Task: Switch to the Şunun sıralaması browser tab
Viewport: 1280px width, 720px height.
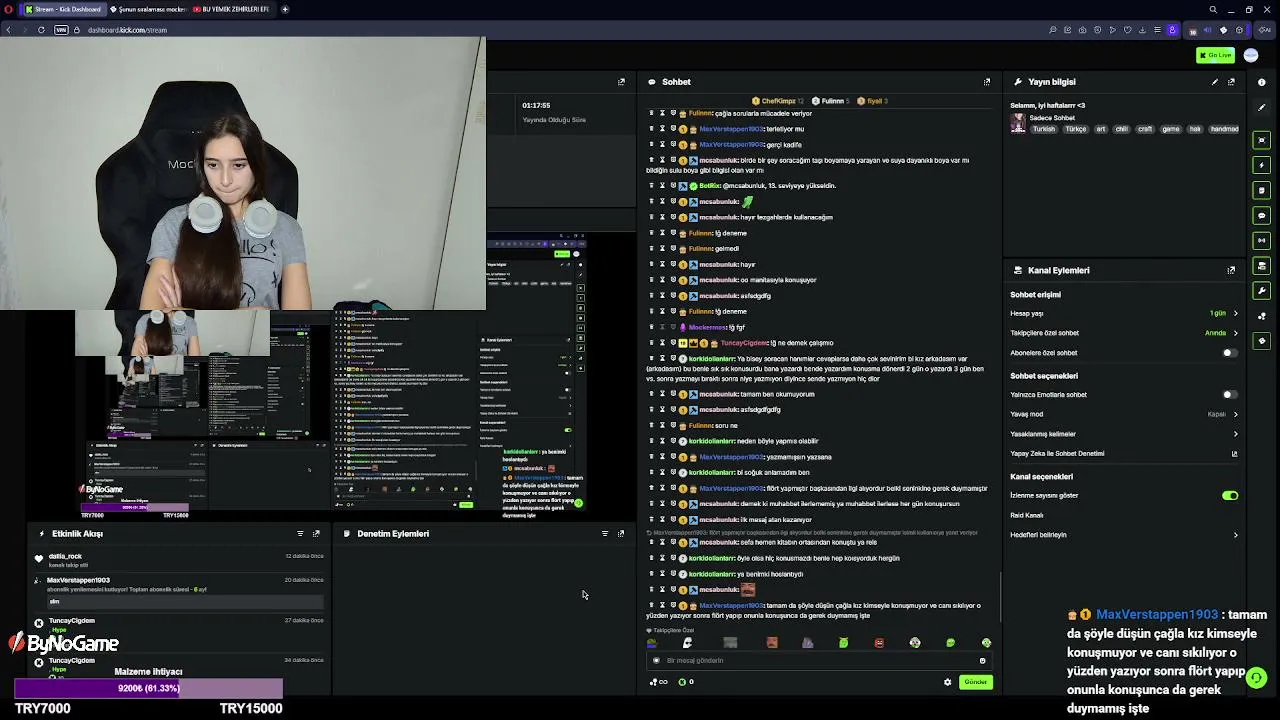Action: pyautogui.click(x=146, y=9)
